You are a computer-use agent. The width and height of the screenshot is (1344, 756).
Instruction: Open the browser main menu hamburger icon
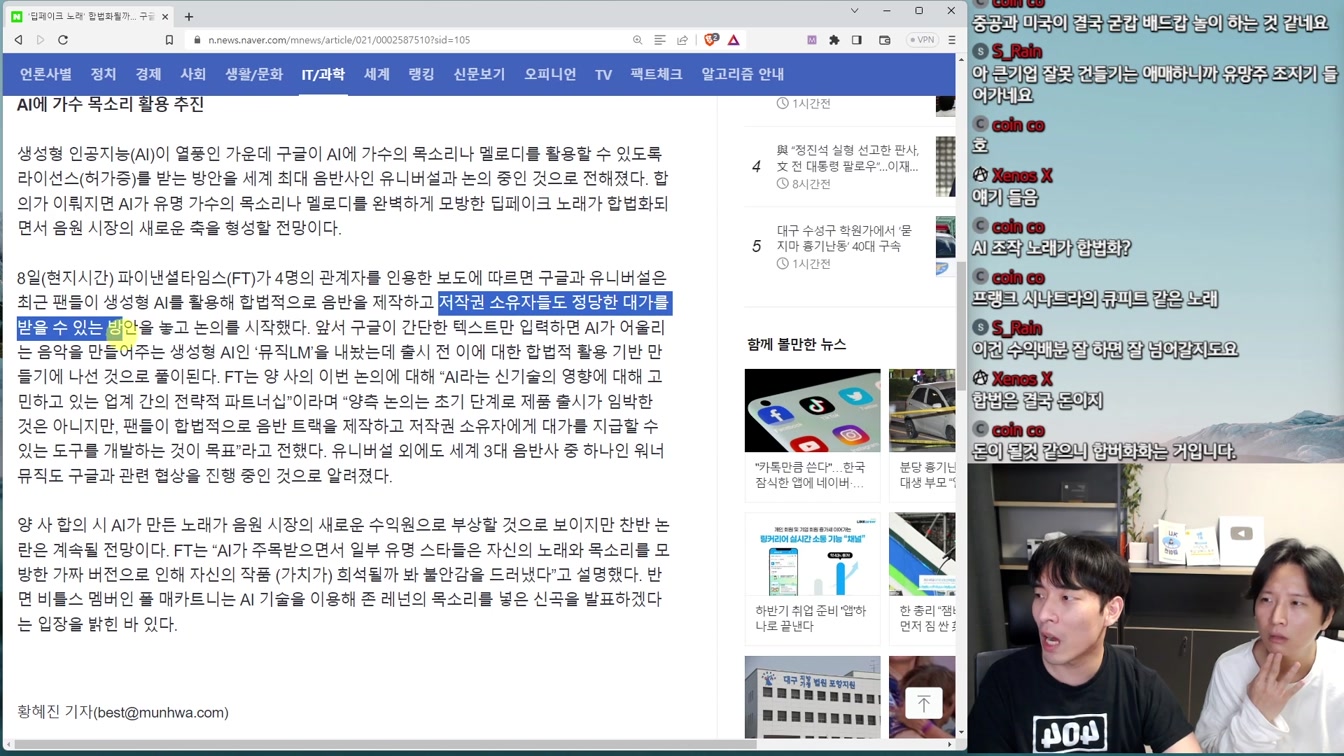[x=951, y=40]
